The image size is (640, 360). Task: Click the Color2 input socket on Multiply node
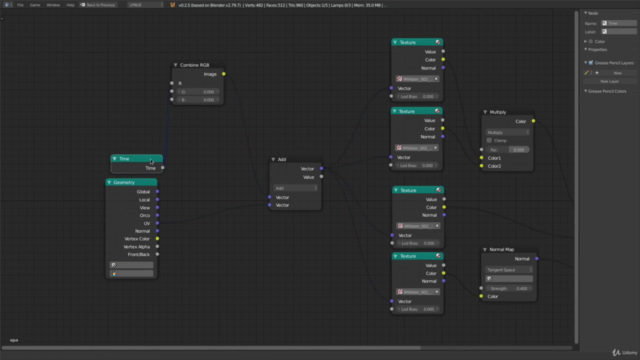(482, 166)
